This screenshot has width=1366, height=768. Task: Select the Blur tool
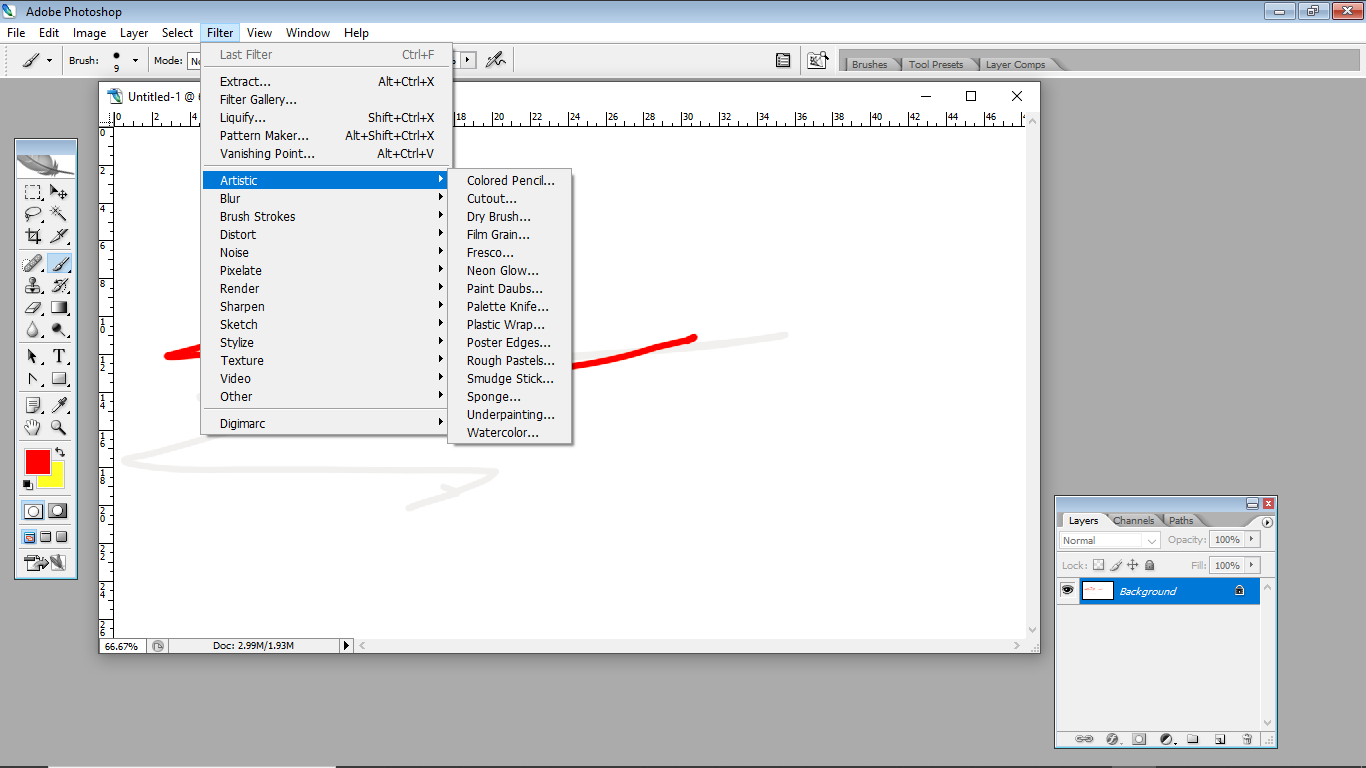(33, 329)
